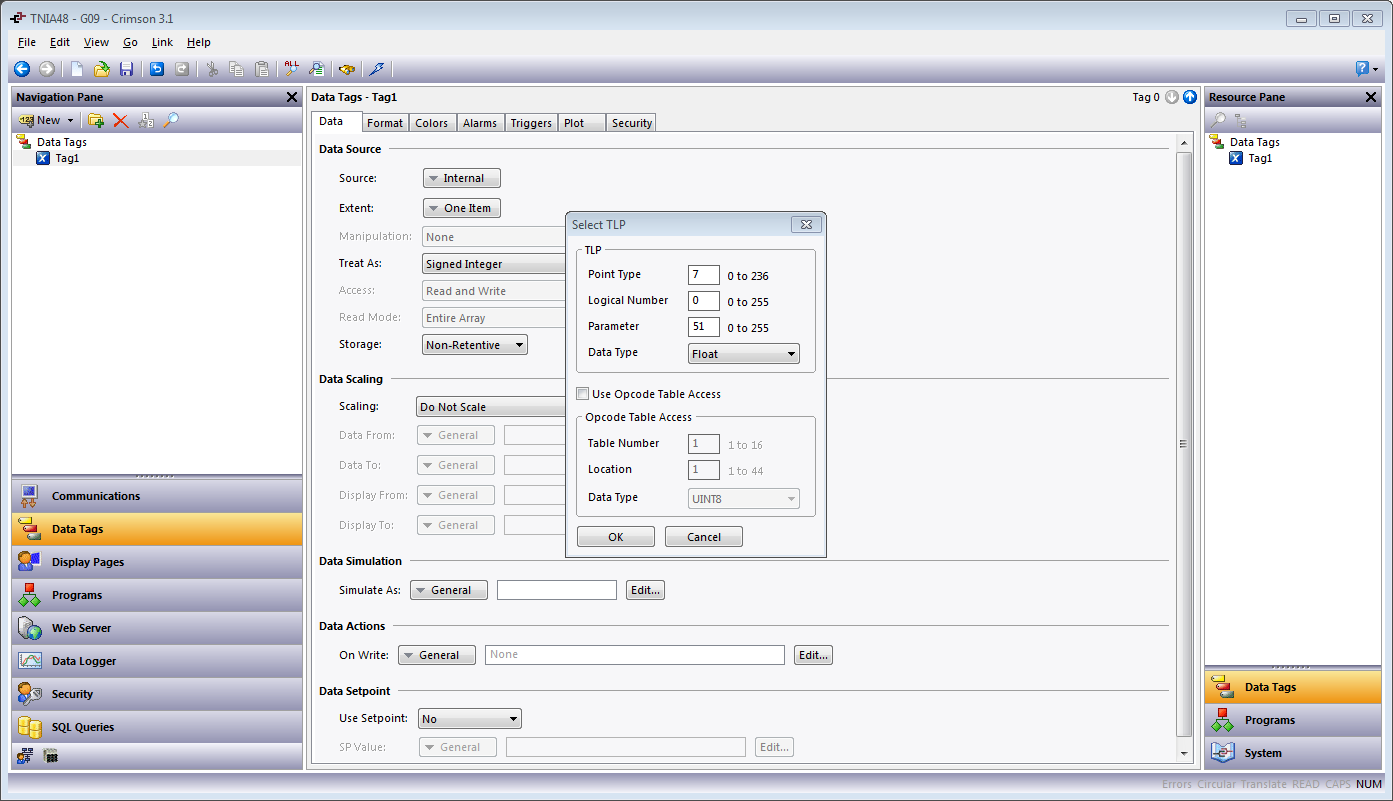Screen dimensions: 1393x801
Task: Create a new file using the blank page icon
Action: 77,69
